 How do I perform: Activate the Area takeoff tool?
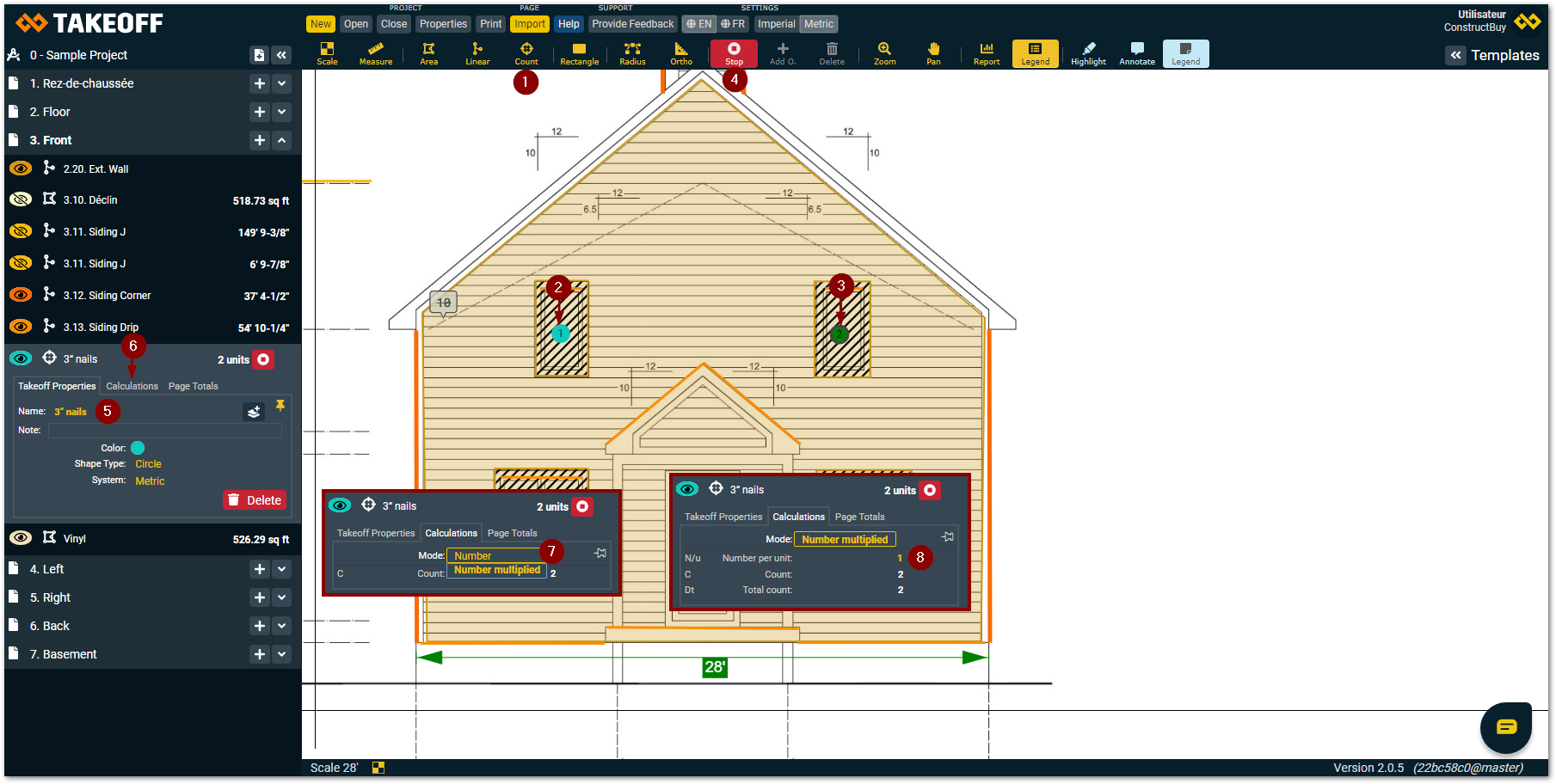pos(428,53)
